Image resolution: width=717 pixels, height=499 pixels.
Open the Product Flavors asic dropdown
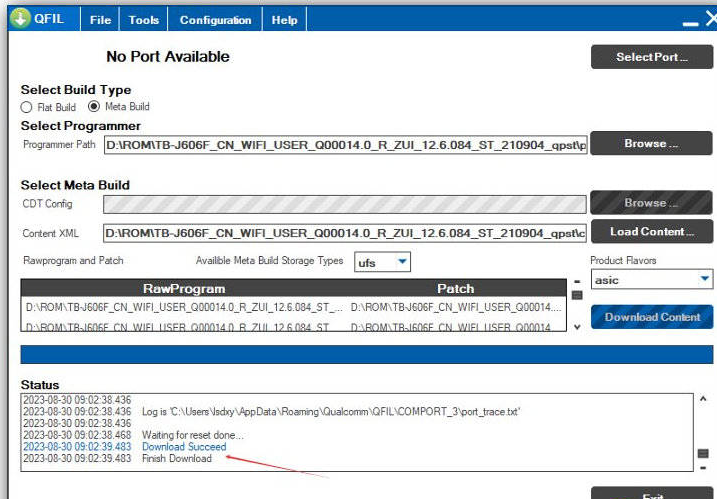[652, 279]
